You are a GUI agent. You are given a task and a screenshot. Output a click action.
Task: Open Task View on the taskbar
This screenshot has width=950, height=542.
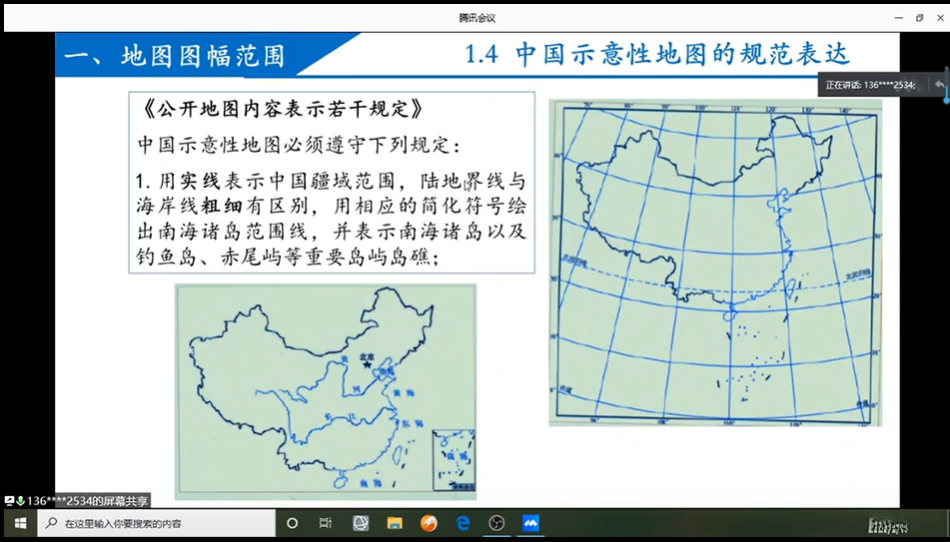(x=325, y=523)
